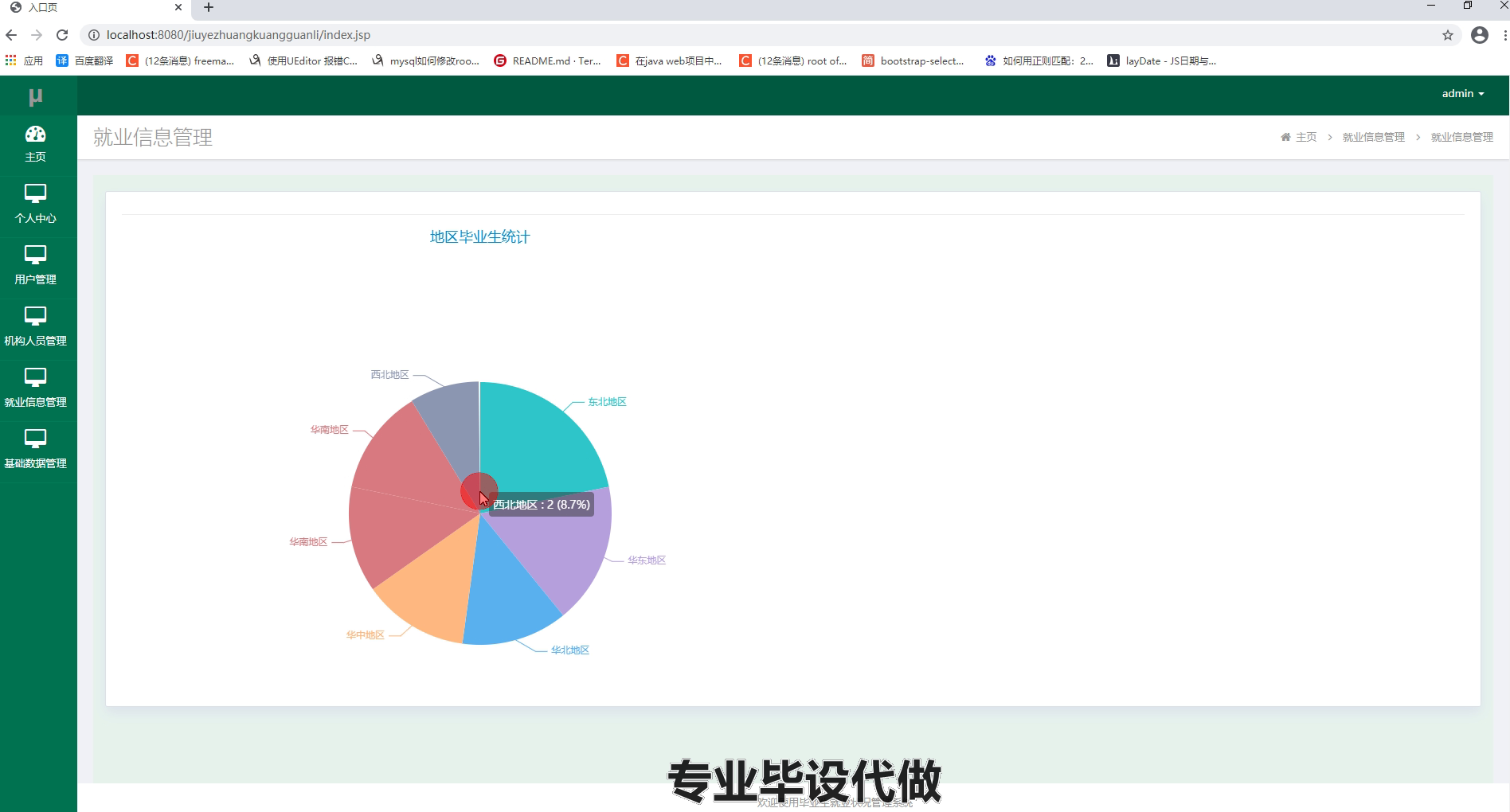Open the 应用 apps bookmark
The image size is (1510, 812).
coord(24,61)
